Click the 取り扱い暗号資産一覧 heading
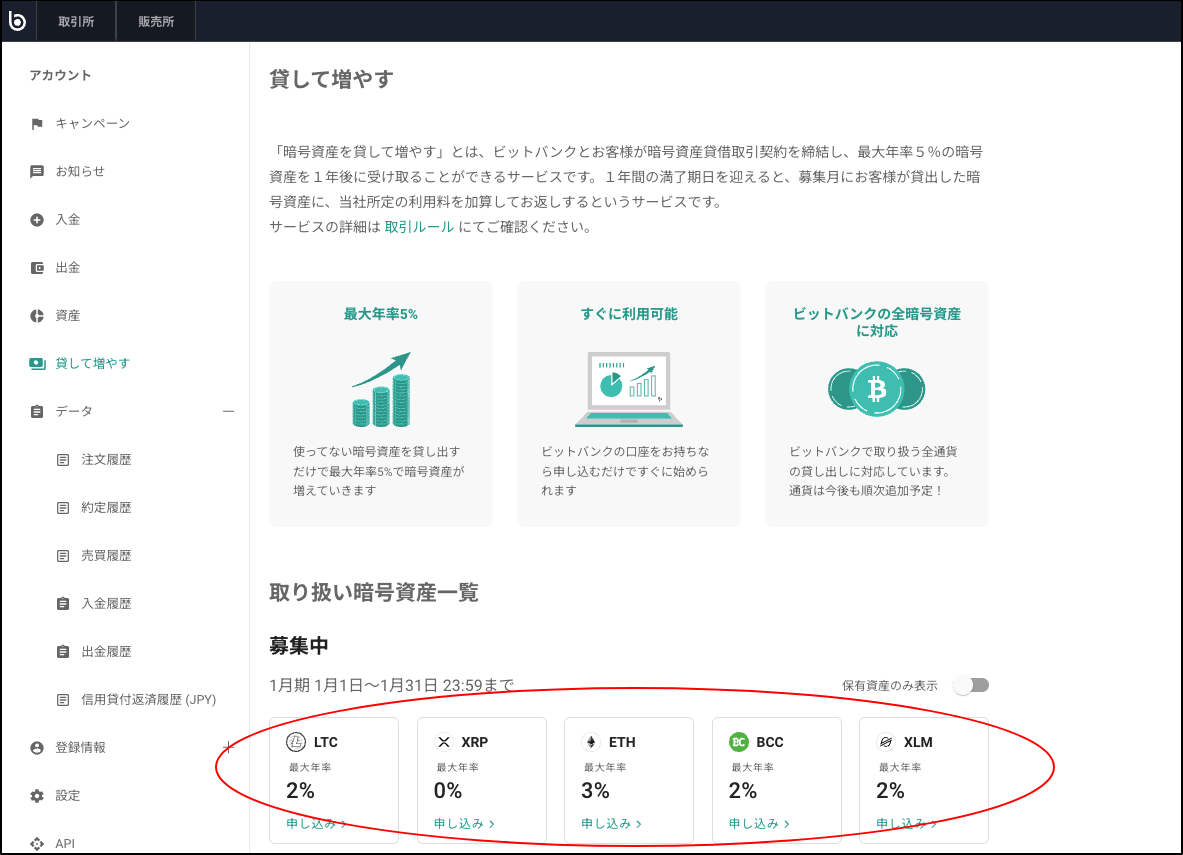The image size is (1183, 855). (374, 592)
